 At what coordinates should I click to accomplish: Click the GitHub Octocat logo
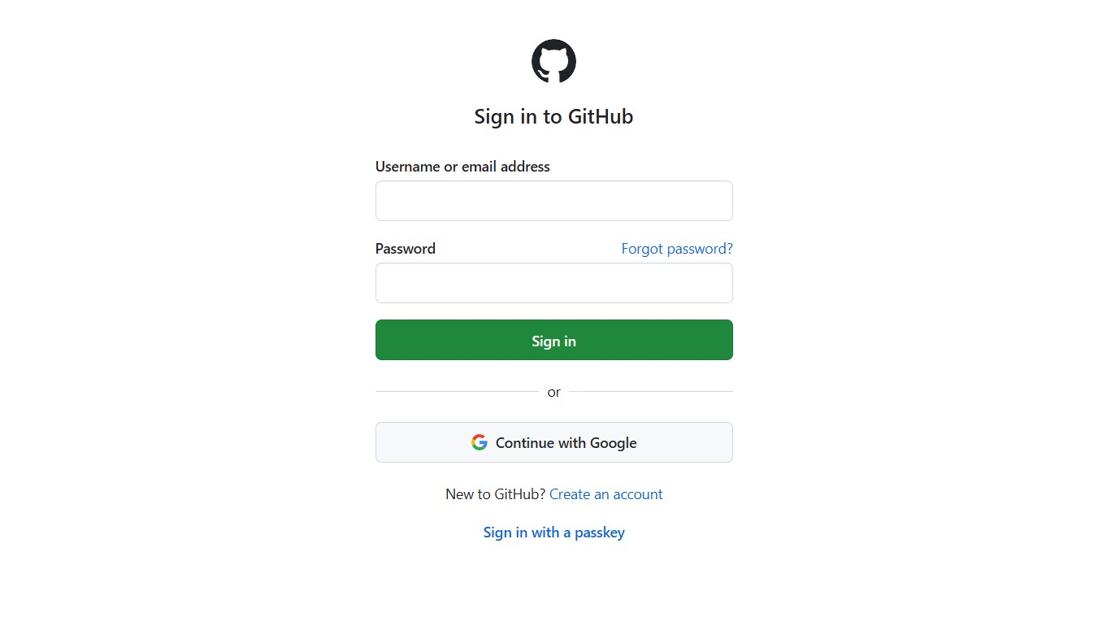553,61
